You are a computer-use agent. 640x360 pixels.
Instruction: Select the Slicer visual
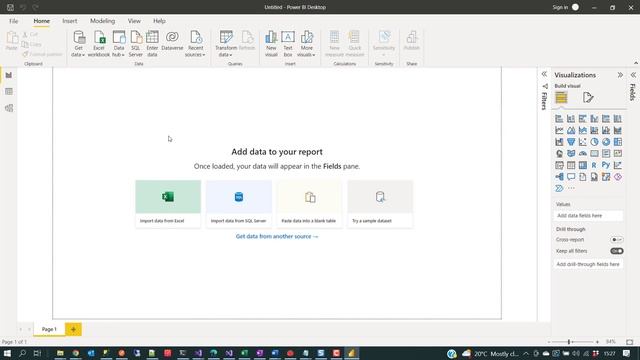tap(559, 165)
